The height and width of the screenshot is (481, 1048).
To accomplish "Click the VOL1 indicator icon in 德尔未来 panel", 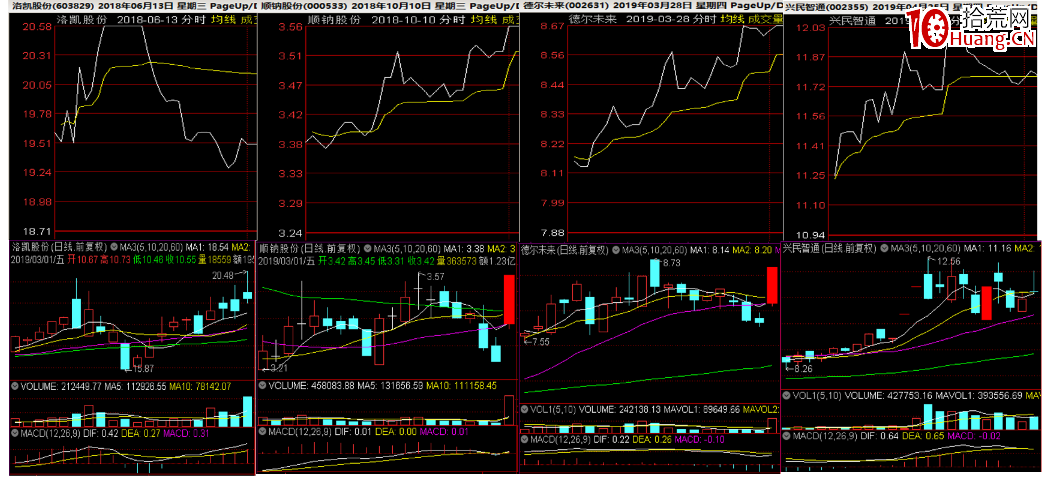I will (x=525, y=409).
